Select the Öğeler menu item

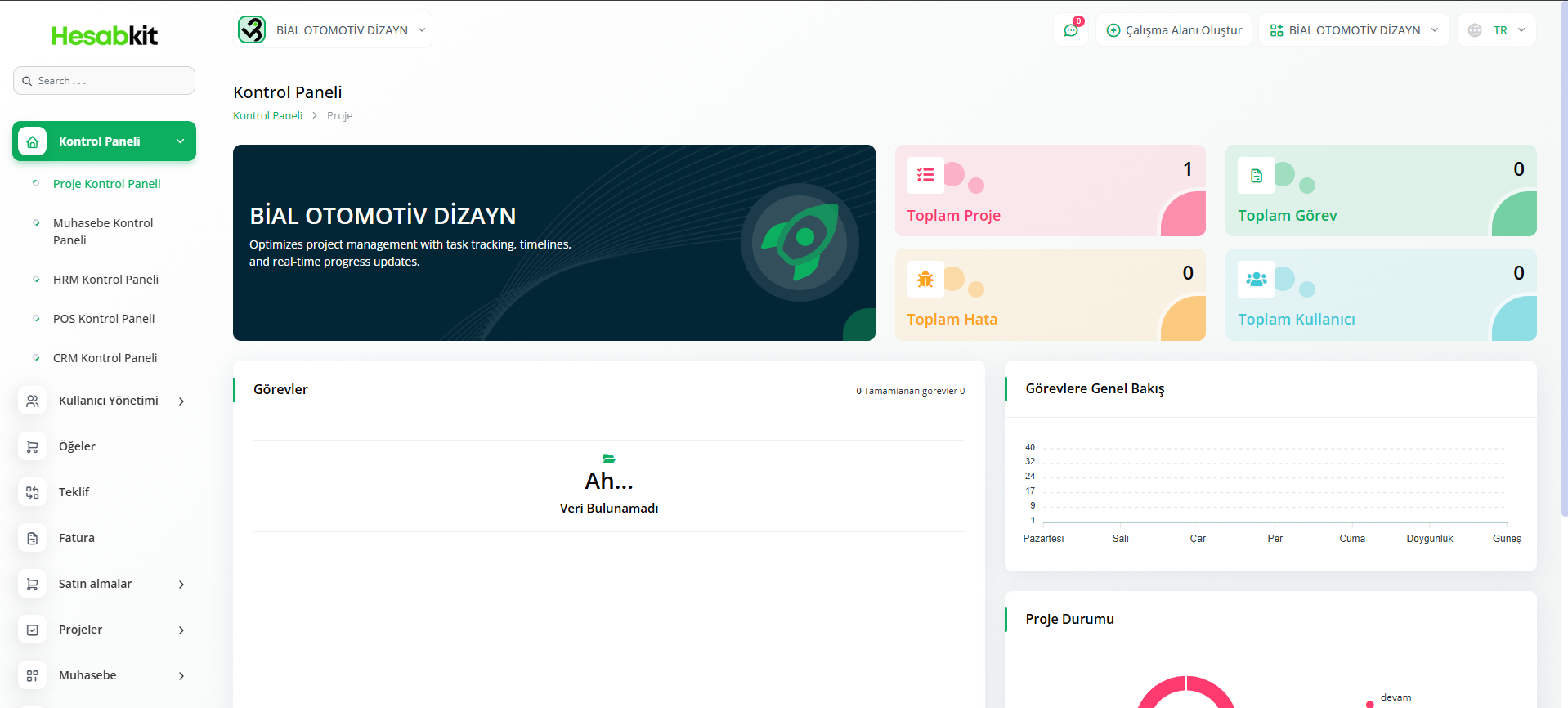pos(77,446)
